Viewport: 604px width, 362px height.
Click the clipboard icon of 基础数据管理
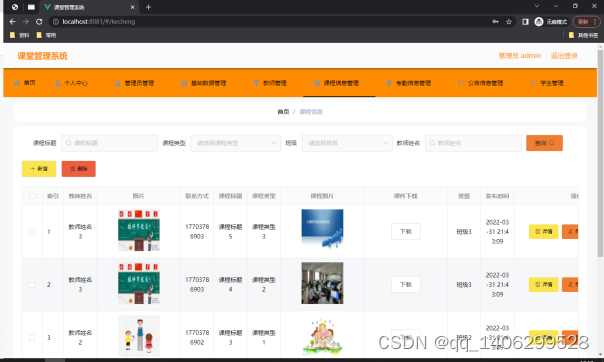184,83
